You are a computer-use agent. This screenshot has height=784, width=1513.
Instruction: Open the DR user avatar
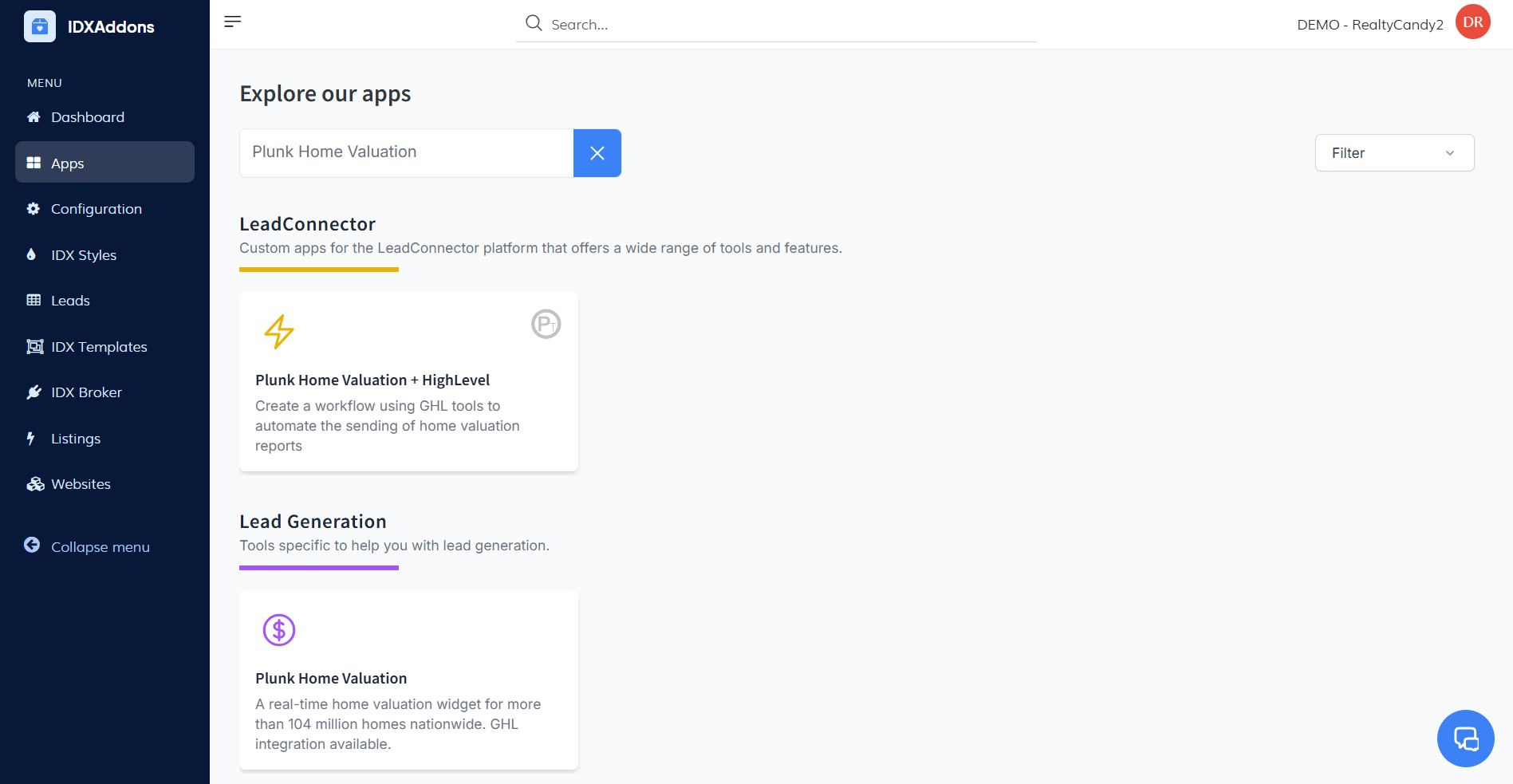click(x=1472, y=22)
